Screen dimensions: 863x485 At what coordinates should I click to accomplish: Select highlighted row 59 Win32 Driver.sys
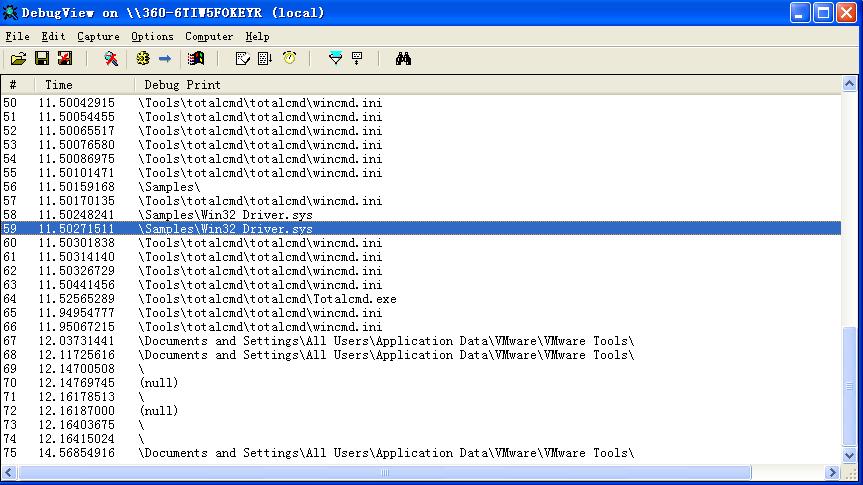420,228
